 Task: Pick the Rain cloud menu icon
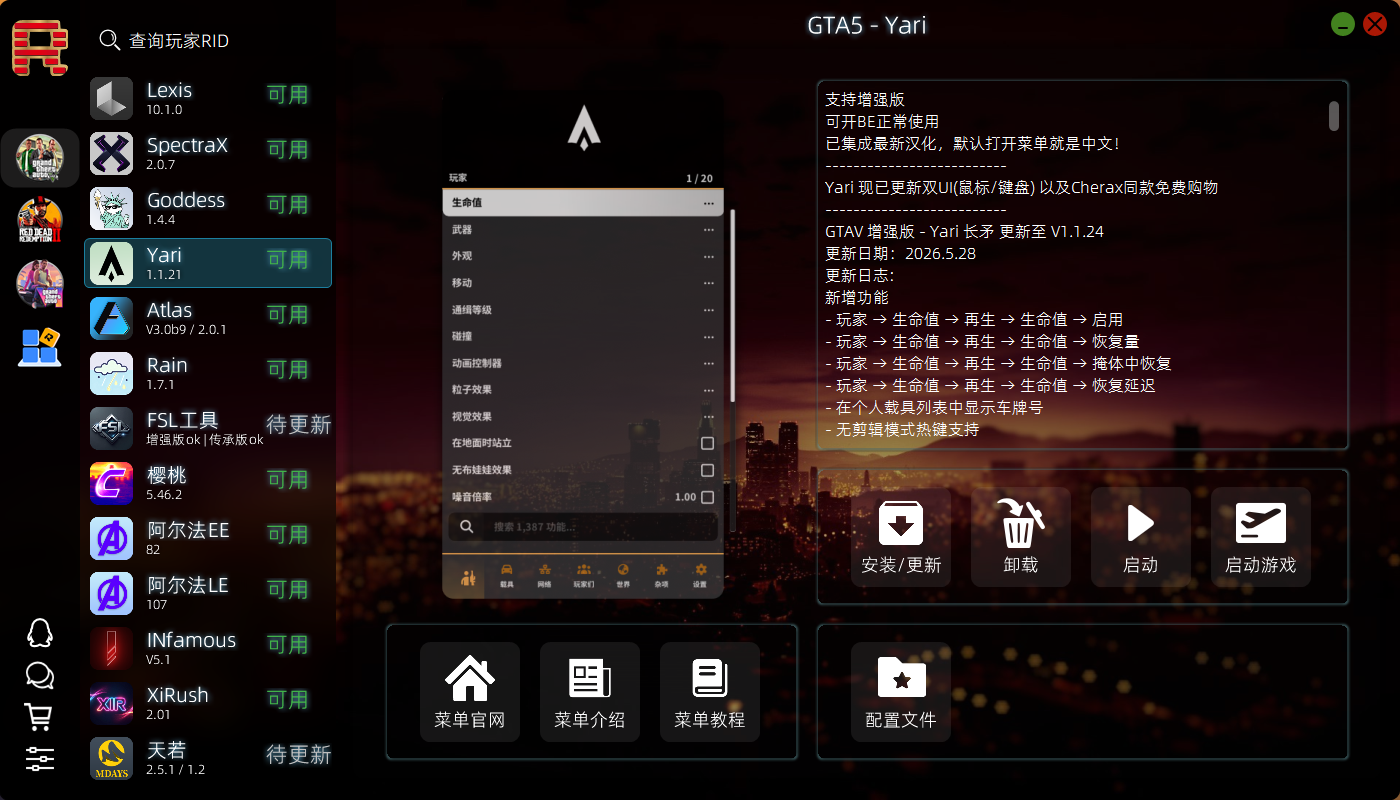pyautogui.click(x=111, y=374)
